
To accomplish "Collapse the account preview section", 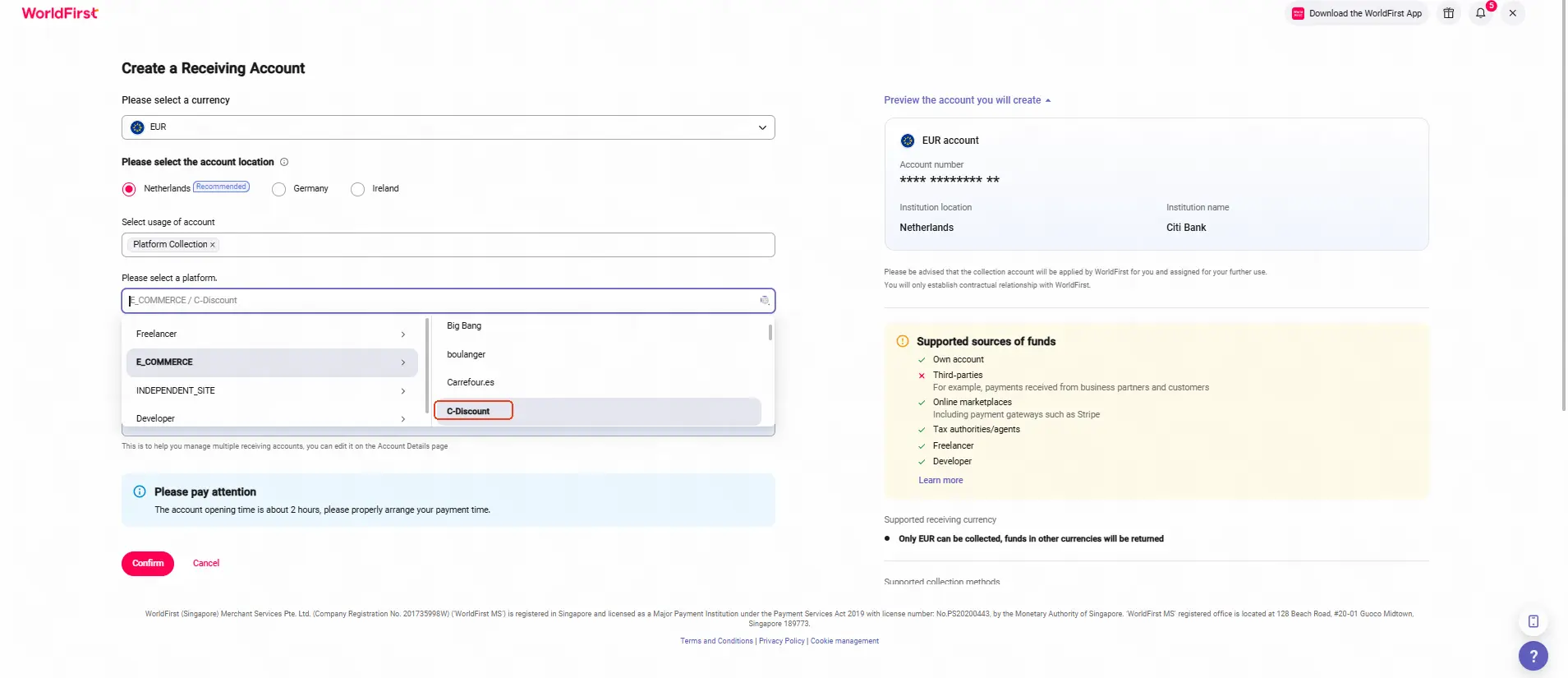I will click(x=967, y=100).
